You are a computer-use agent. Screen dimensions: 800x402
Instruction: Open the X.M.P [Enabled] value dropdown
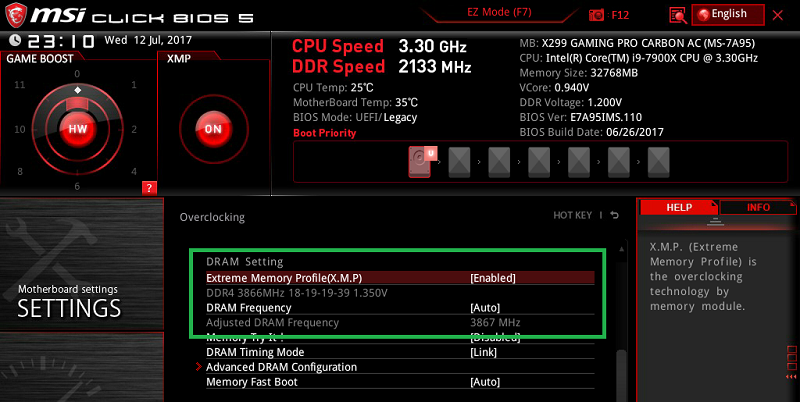pos(493,278)
